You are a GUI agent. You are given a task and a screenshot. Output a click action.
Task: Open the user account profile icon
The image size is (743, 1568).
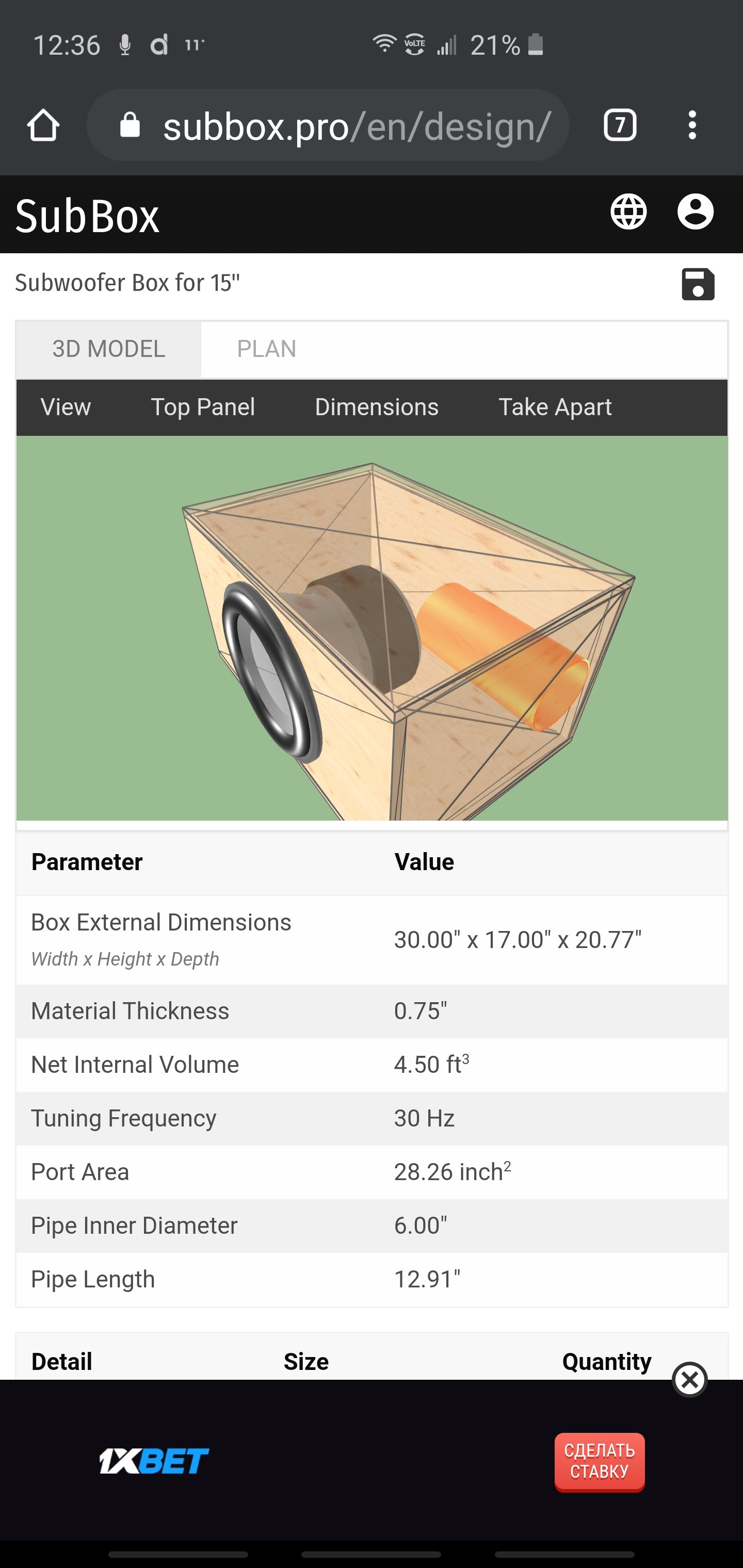tap(695, 213)
